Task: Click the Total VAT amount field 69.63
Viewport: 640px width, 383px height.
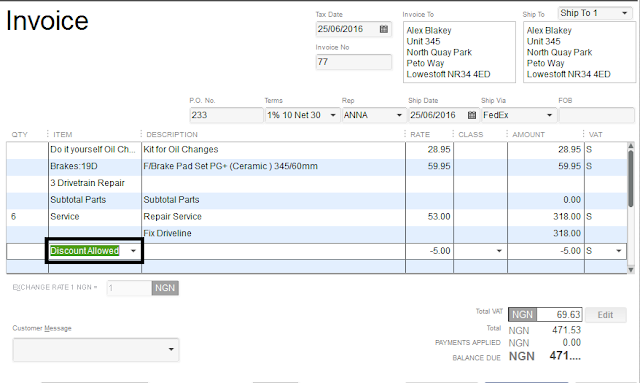Action: 559,315
